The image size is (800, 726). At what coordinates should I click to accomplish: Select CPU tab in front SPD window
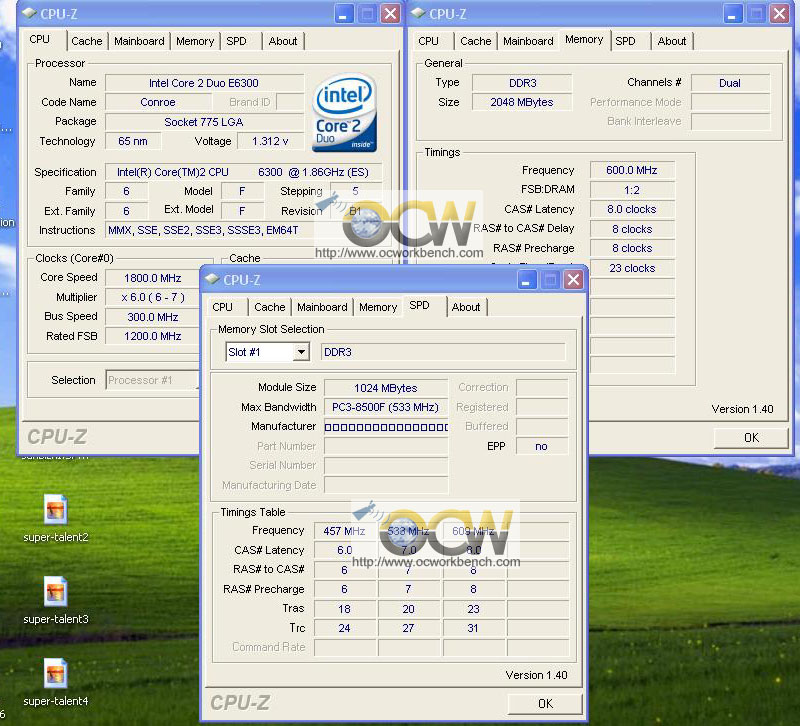[x=222, y=307]
